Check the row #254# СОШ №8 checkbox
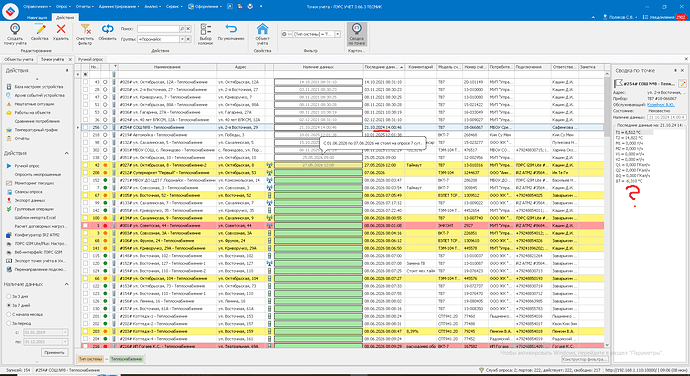The height and width of the screenshot is (376, 690). [x=85, y=127]
